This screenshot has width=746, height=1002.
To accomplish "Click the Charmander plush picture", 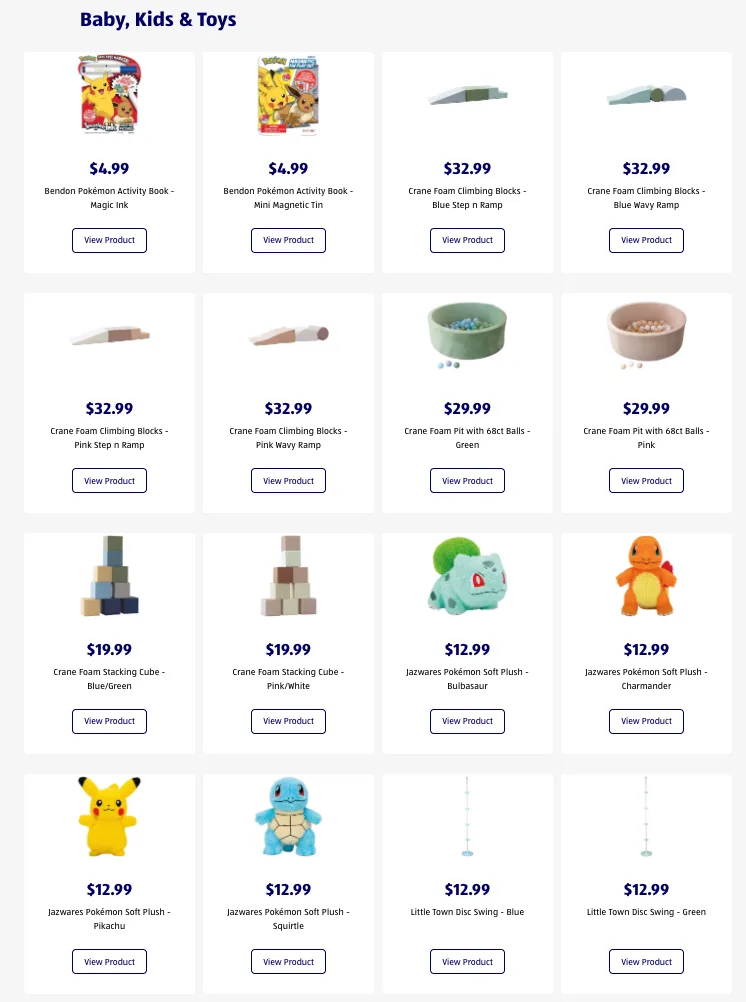I will click(646, 576).
